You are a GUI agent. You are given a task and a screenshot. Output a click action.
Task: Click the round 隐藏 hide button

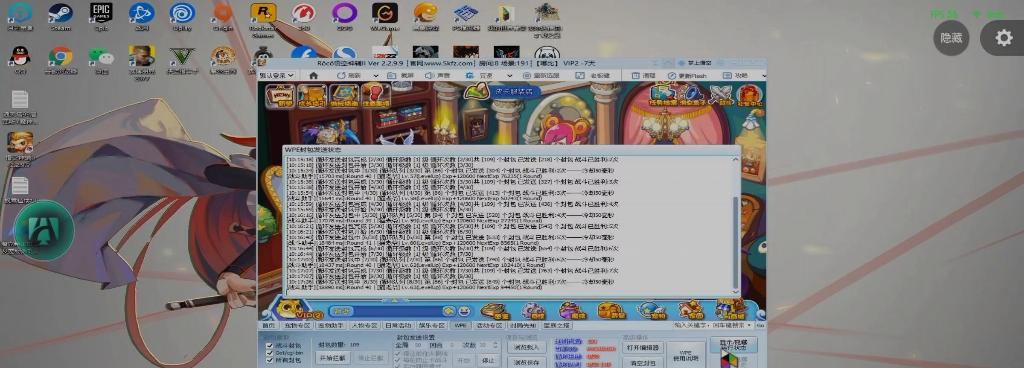coord(951,38)
